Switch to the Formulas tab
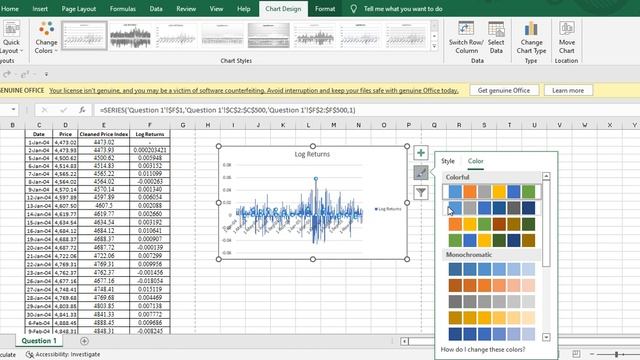The height and width of the screenshot is (360, 640). click(x=122, y=9)
